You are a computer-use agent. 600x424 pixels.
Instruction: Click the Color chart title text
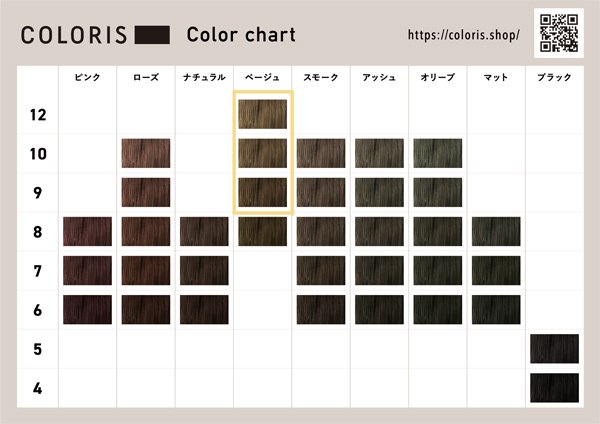[241, 35]
